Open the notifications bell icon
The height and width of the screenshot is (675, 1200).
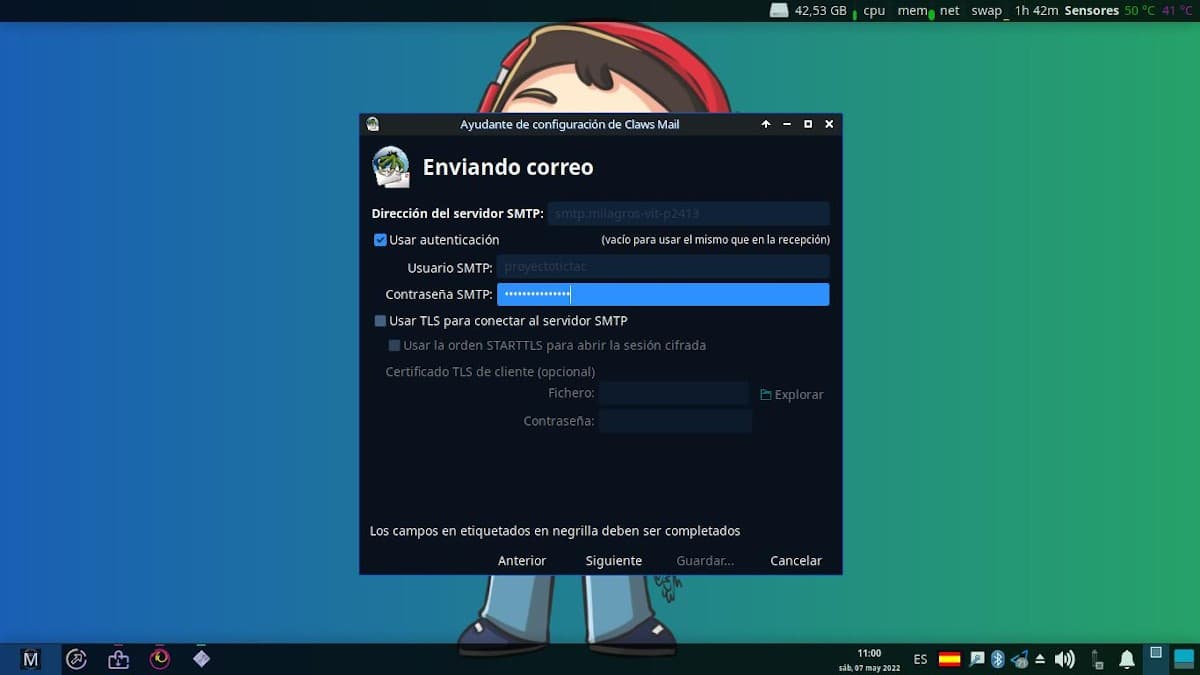[x=1127, y=659]
